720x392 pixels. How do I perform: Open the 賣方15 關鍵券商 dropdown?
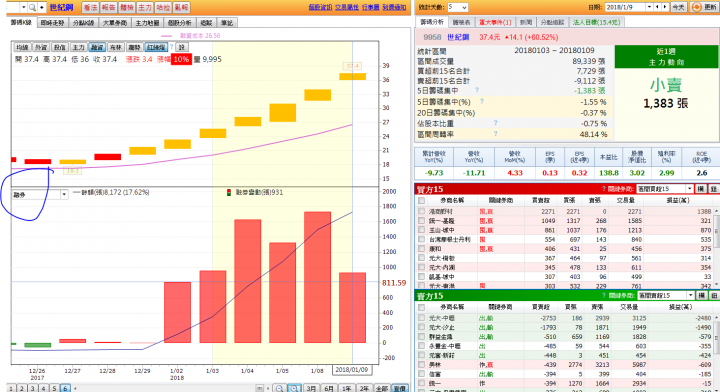(x=665, y=296)
